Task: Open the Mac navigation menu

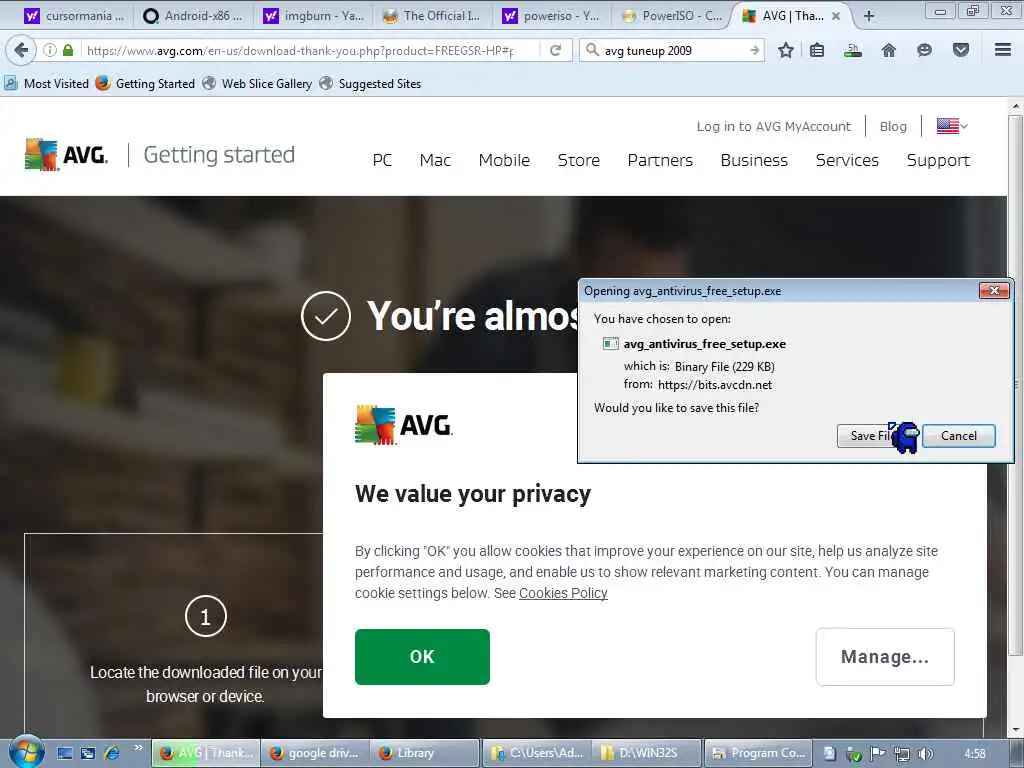Action: (x=435, y=160)
